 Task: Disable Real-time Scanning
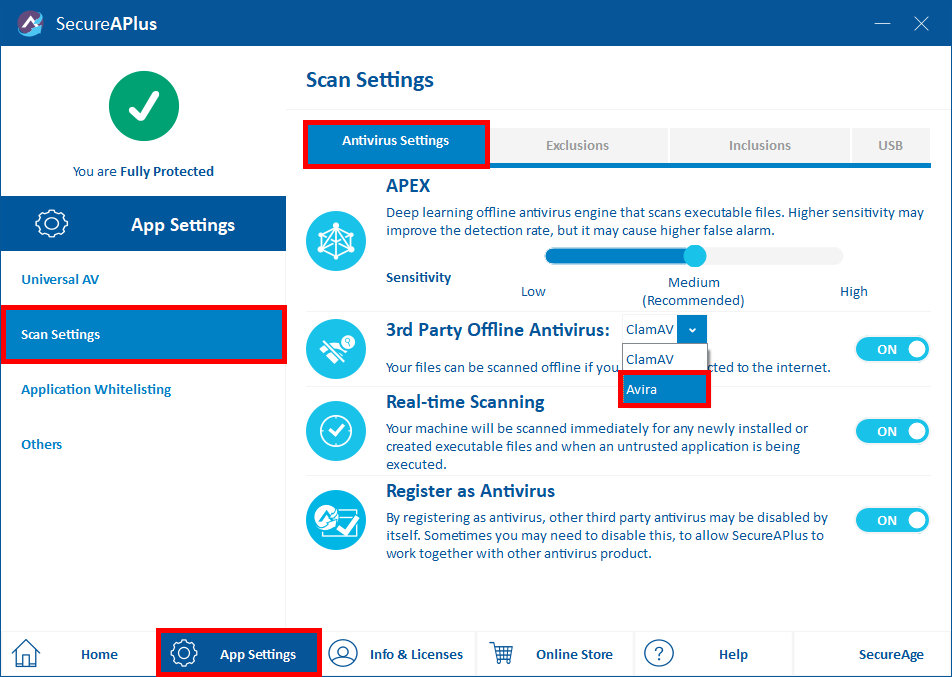pyautogui.click(x=891, y=431)
